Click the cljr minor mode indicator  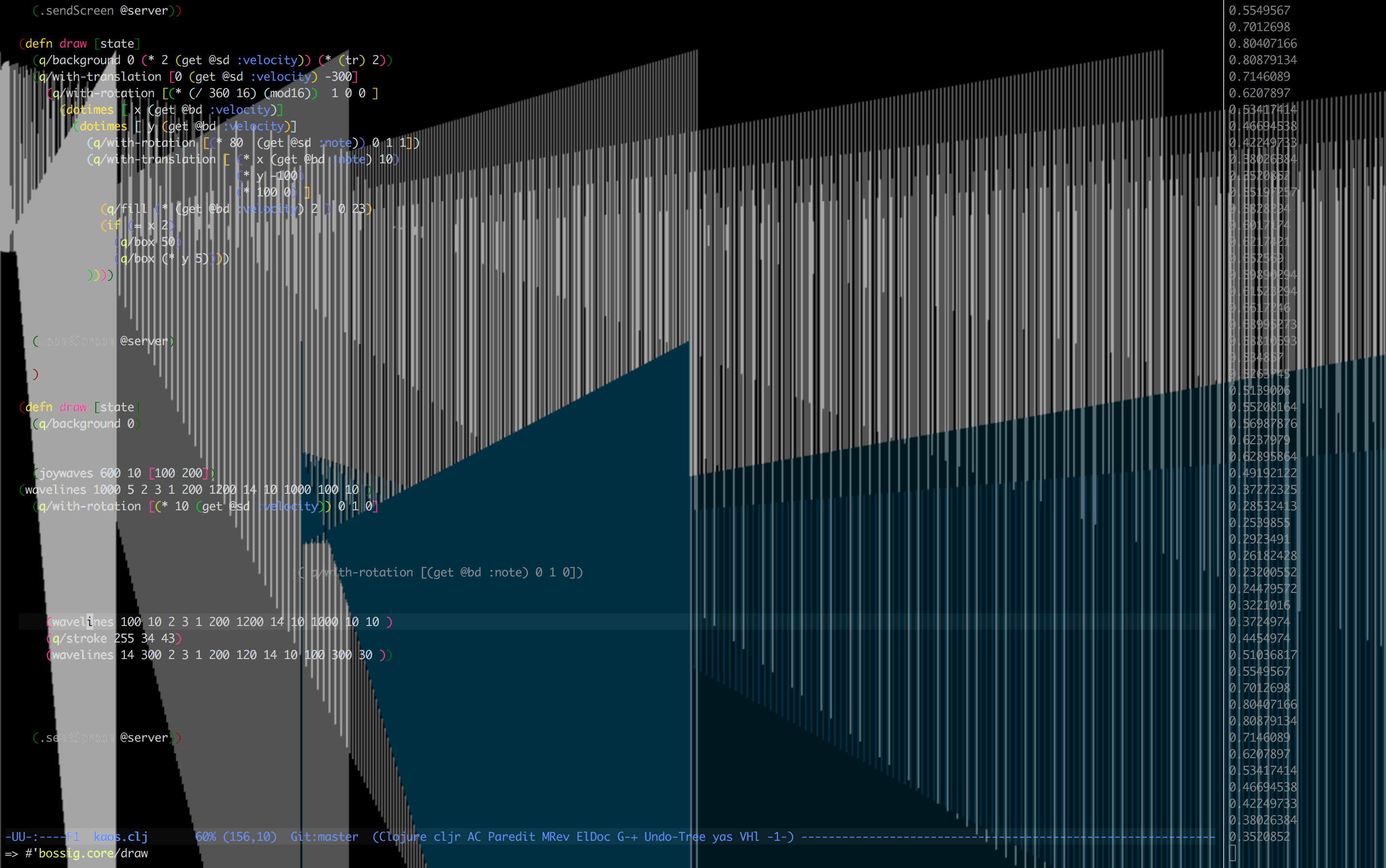coord(447,836)
